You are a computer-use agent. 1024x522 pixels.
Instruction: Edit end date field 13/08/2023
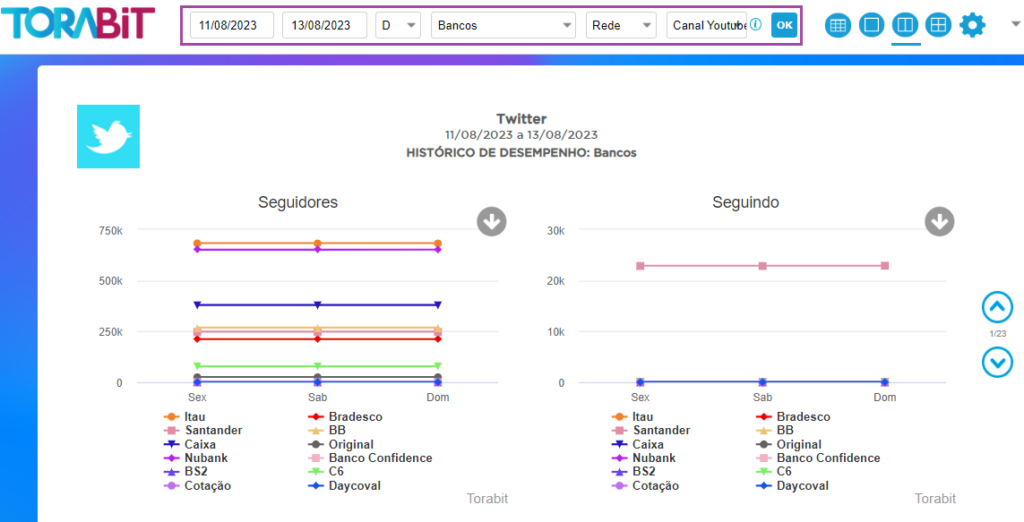(324, 25)
